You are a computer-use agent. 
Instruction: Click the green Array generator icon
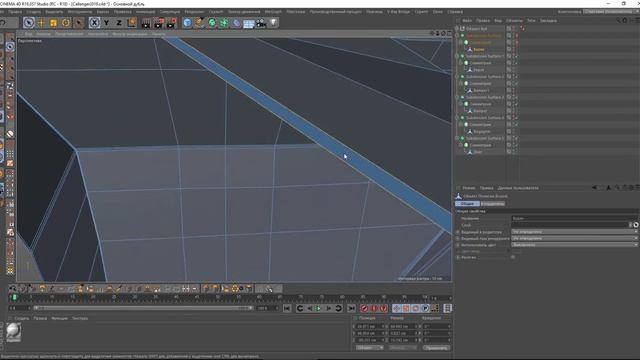224,23
